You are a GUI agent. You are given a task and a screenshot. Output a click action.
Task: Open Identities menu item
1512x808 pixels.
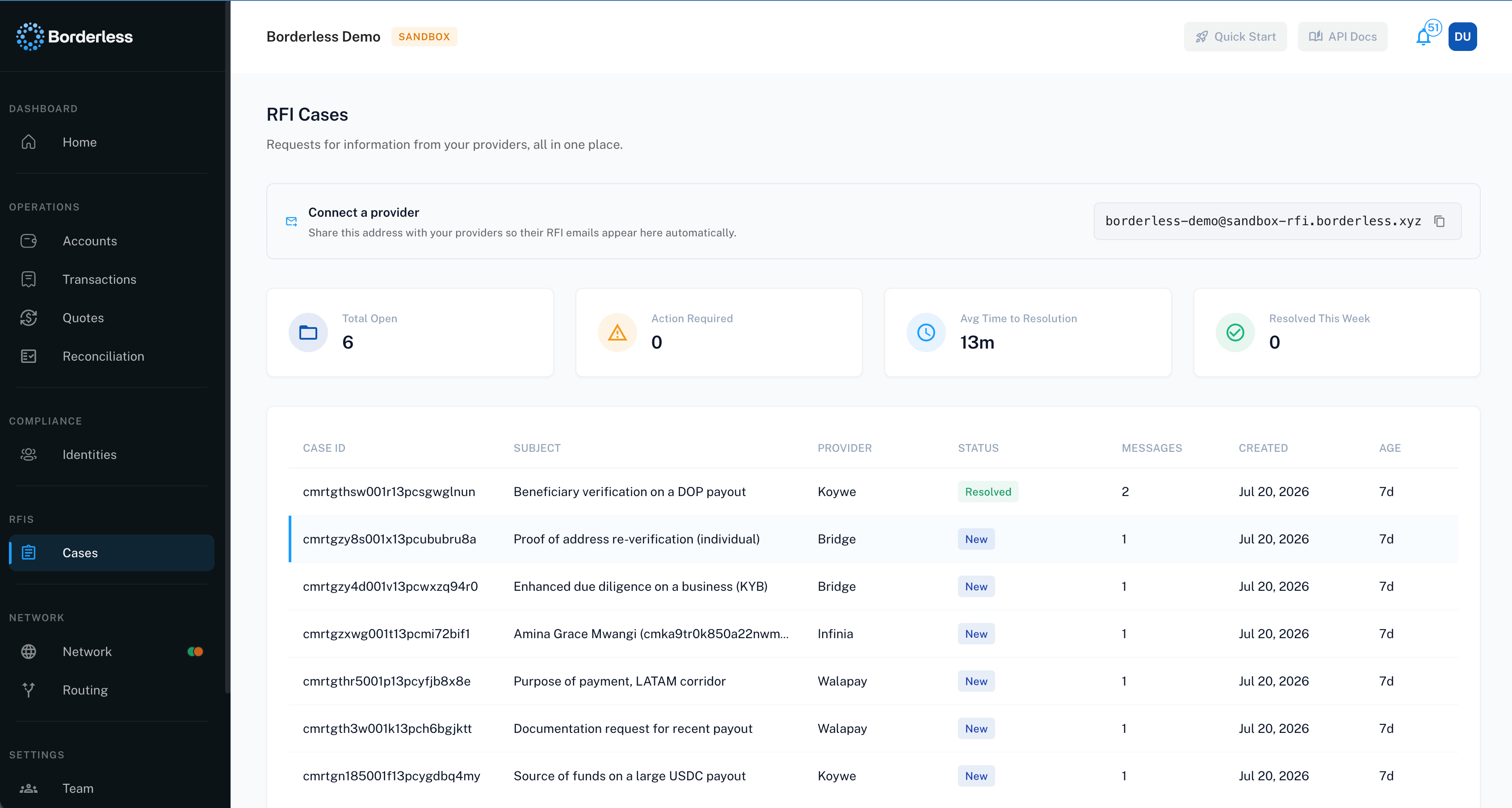(112, 454)
